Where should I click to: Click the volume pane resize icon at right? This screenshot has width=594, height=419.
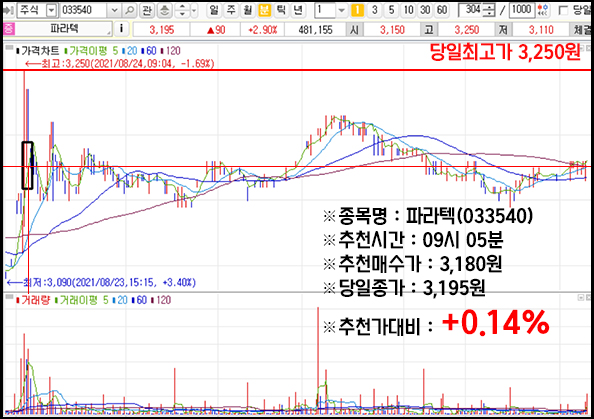point(581,297)
